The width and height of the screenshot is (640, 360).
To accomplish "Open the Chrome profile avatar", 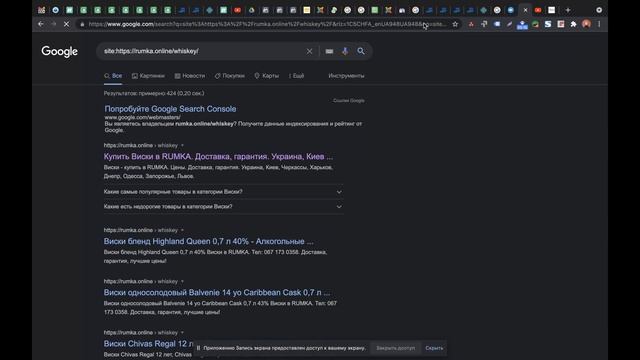I will click(587, 24).
